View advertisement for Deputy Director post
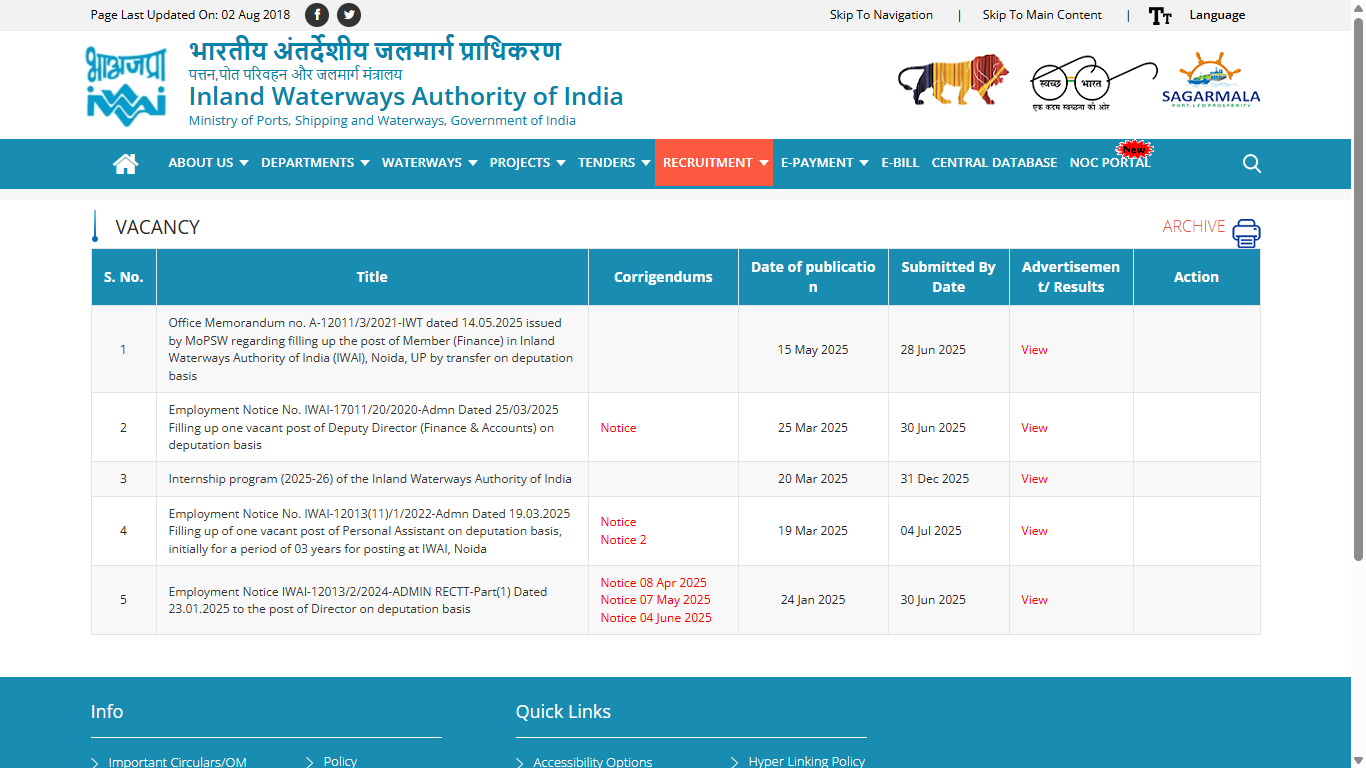1366x768 pixels. pos(1034,428)
